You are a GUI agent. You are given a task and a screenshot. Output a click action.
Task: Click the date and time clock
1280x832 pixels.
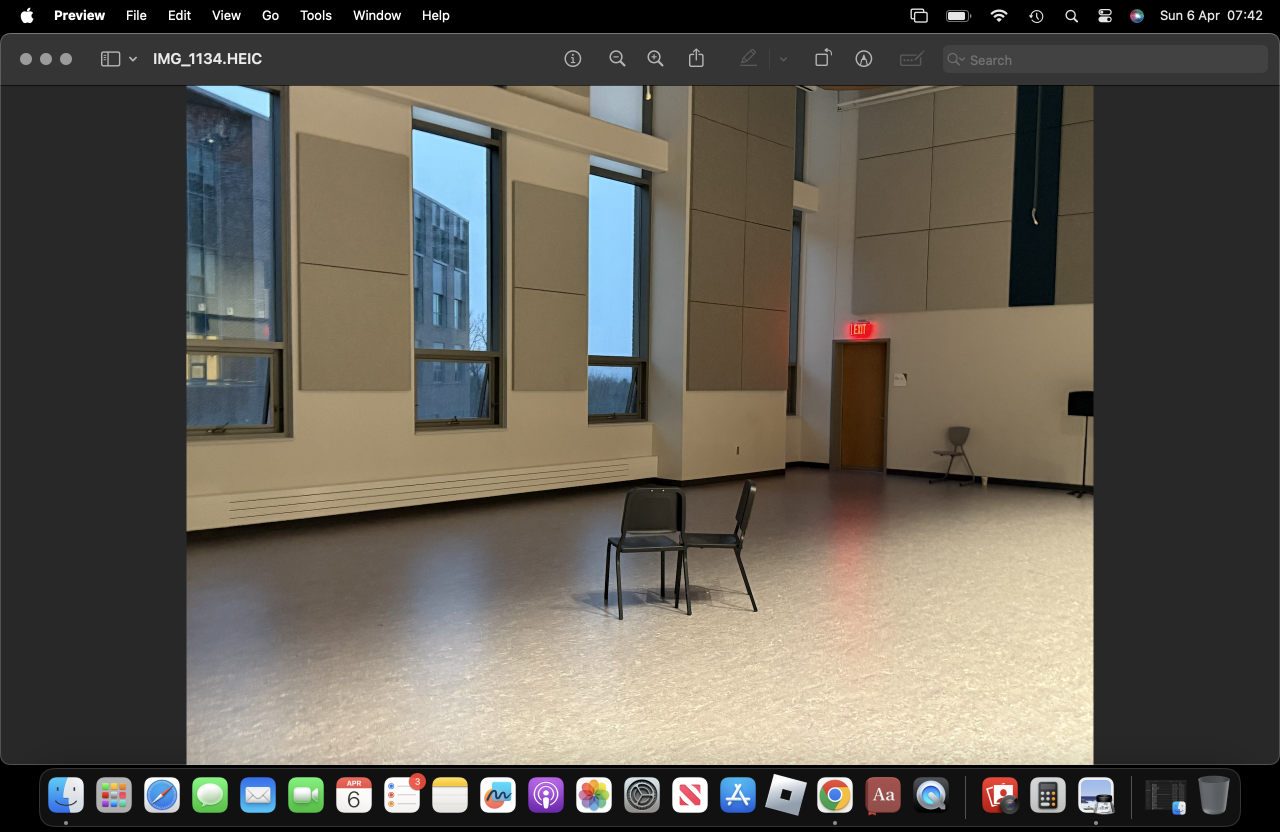(x=1211, y=15)
